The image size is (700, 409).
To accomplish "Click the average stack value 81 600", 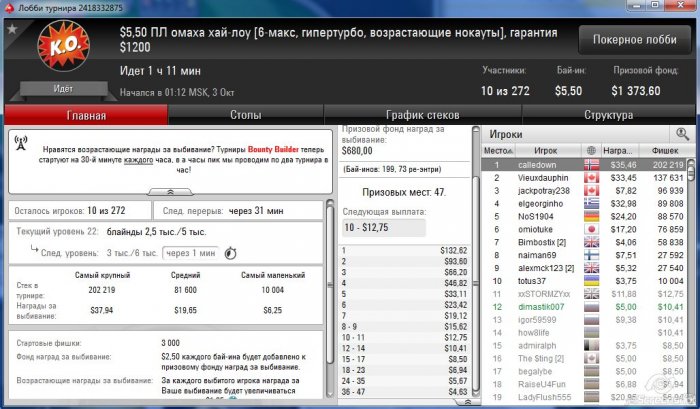I will [185, 290].
